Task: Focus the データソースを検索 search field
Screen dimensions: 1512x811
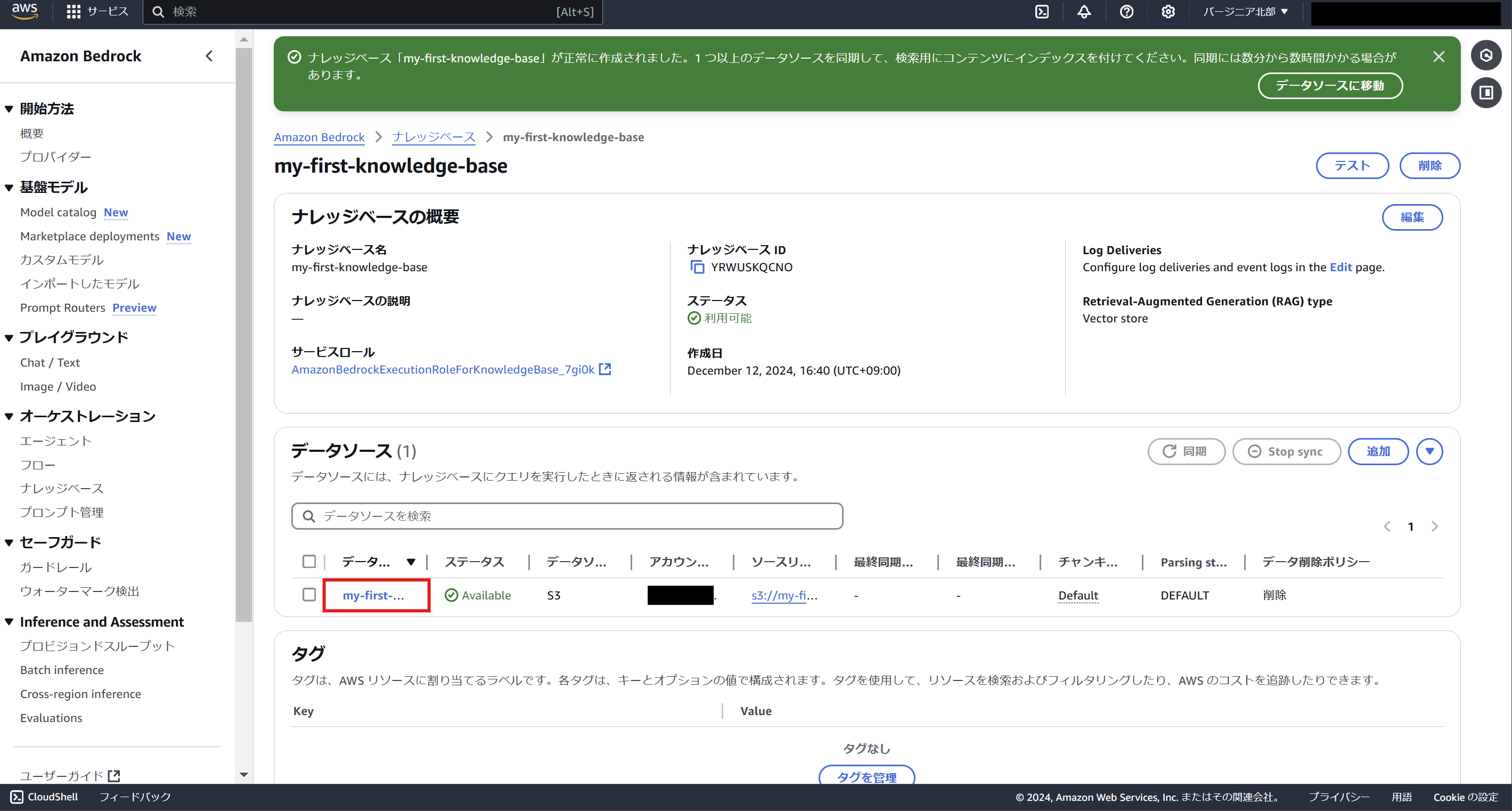Action: pos(567,516)
